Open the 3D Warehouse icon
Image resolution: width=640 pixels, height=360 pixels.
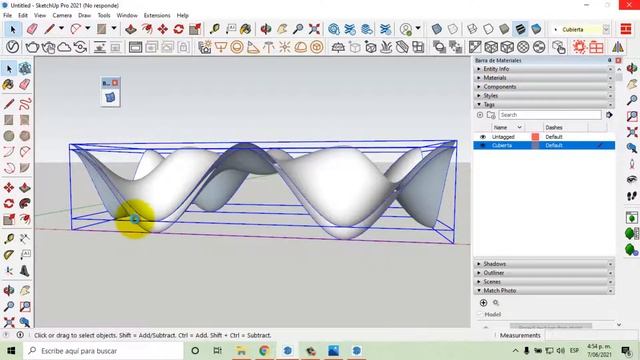[334, 29]
